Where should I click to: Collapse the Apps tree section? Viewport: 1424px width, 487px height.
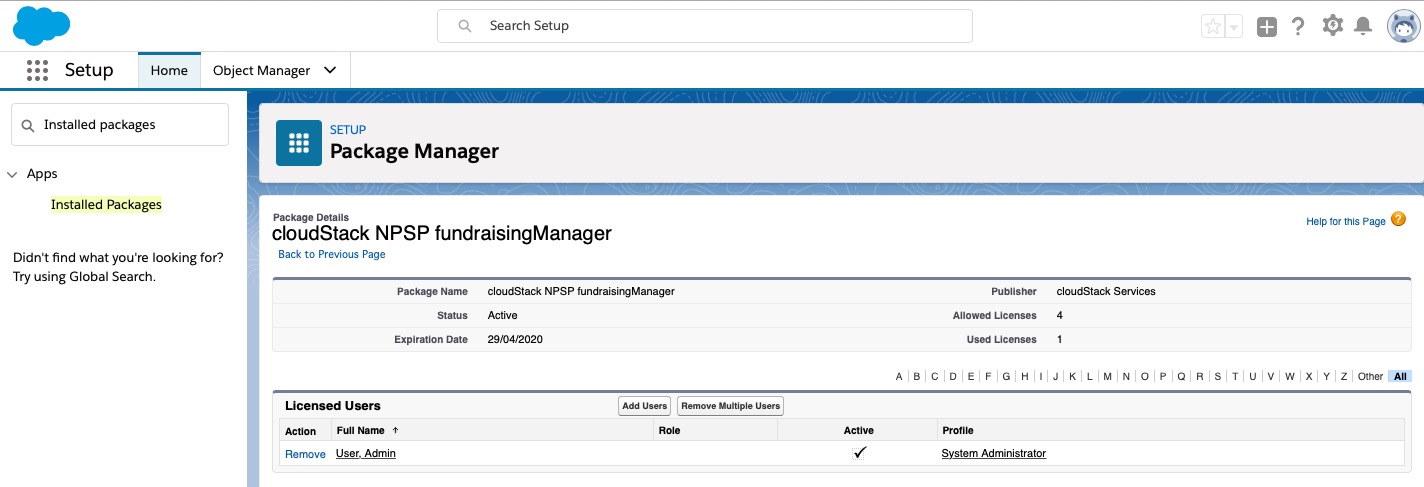(13, 174)
